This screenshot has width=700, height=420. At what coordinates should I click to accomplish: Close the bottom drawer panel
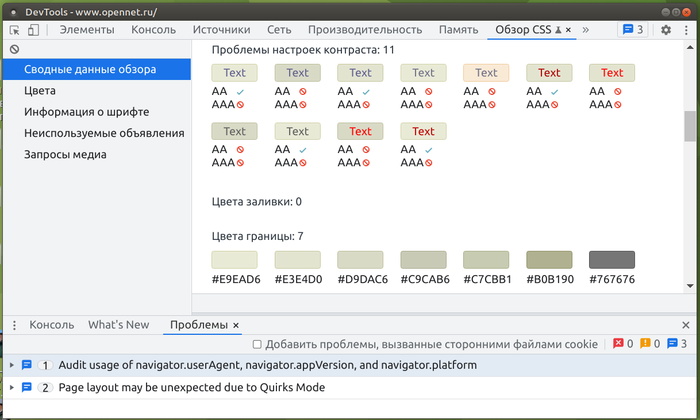[685, 325]
